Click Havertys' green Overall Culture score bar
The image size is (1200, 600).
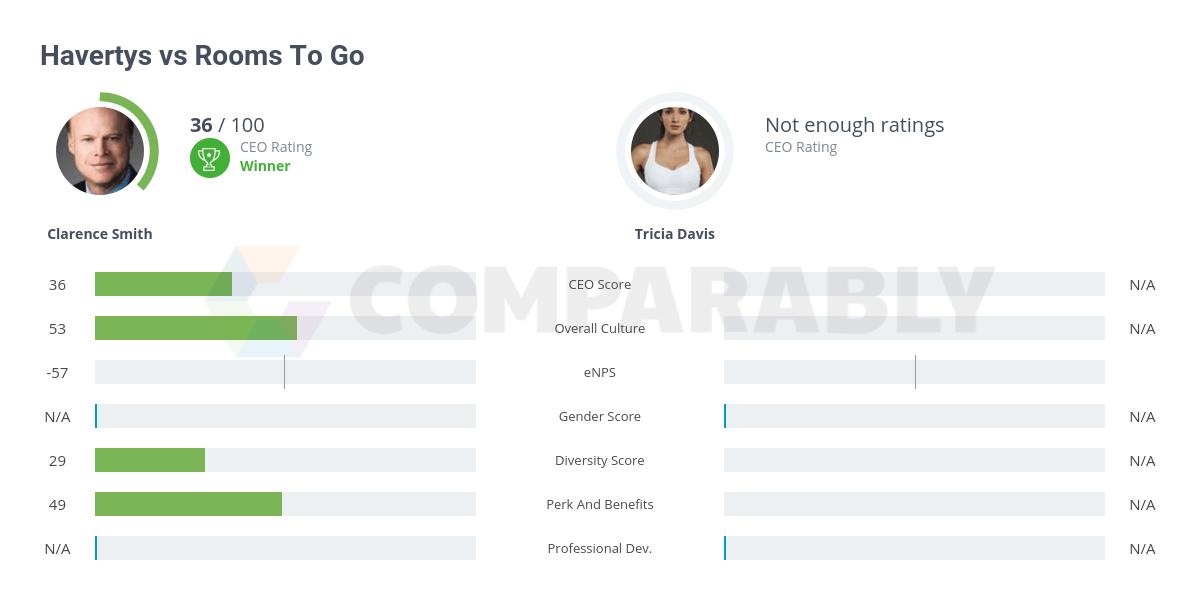195,328
